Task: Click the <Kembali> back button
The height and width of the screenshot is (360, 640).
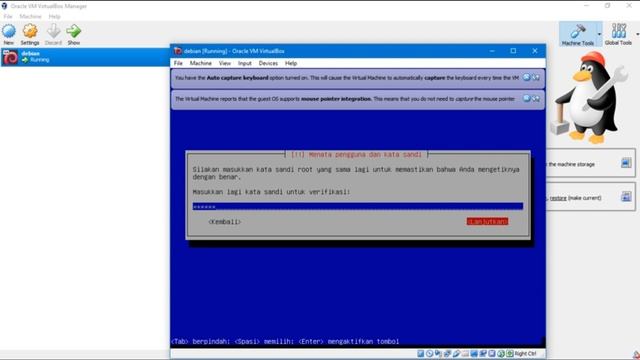Action: (x=224, y=222)
